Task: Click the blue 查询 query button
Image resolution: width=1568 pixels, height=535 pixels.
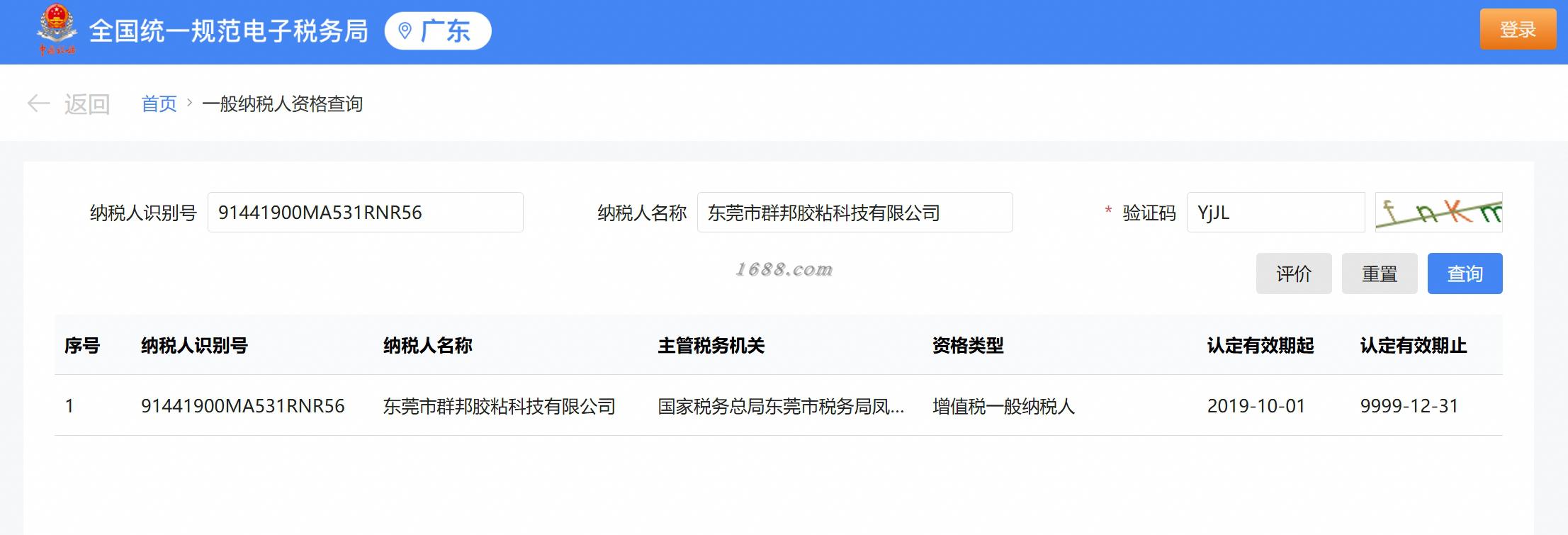Action: pyautogui.click(x=1465, y=274)
